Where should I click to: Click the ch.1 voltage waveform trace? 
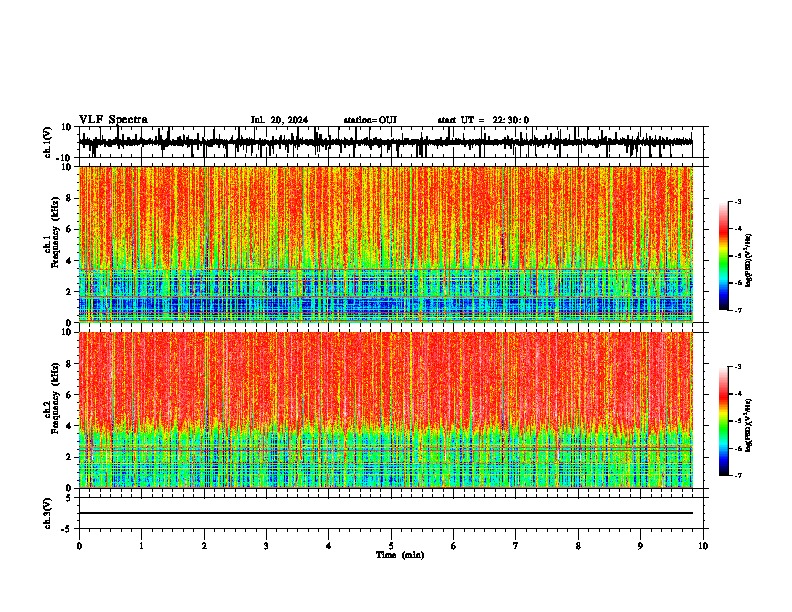click(x=385, y=143)
